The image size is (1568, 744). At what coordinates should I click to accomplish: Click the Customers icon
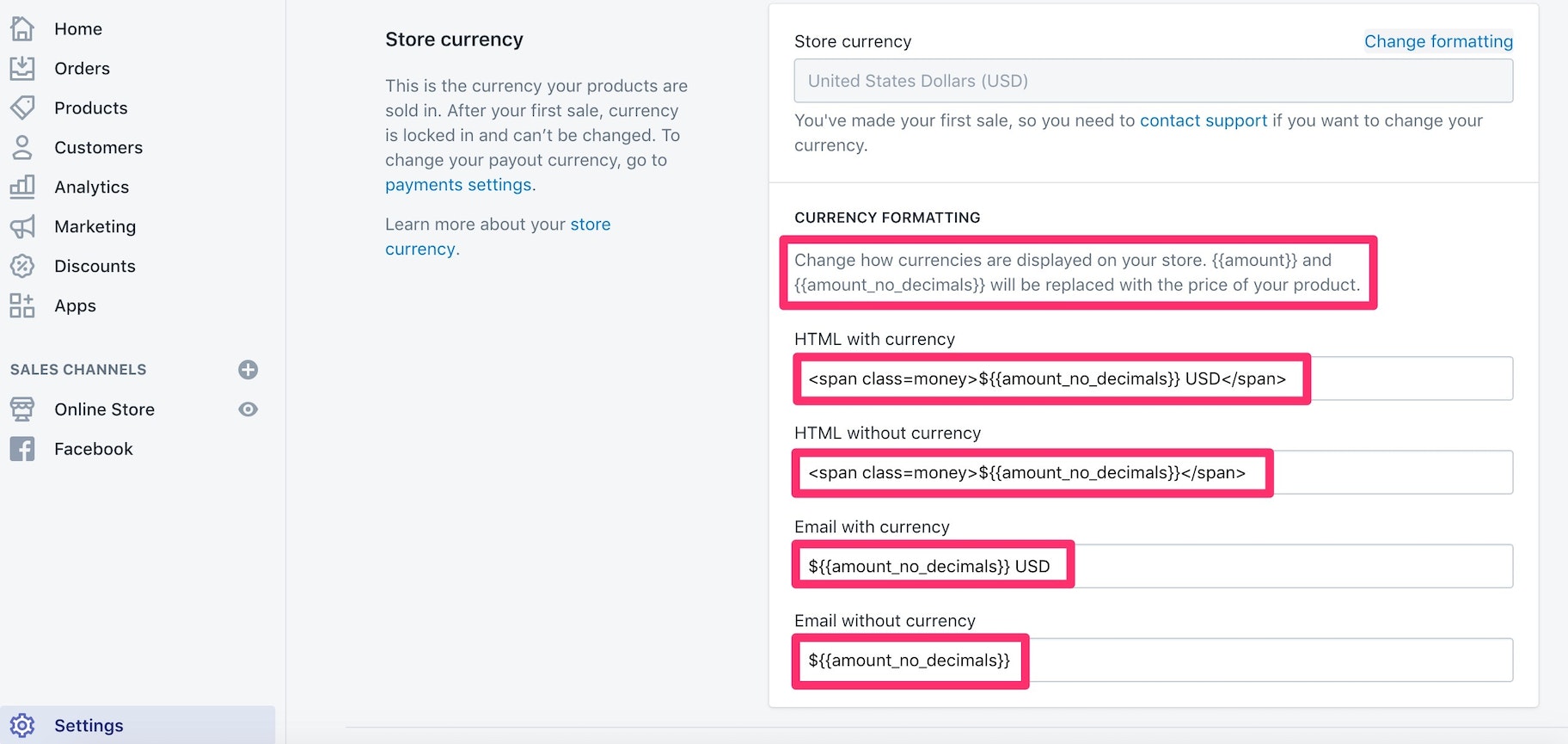pos(21,147)
